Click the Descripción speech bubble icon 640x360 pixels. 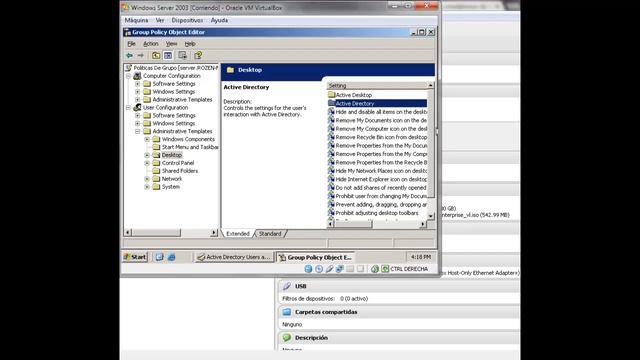click(287, 338)
